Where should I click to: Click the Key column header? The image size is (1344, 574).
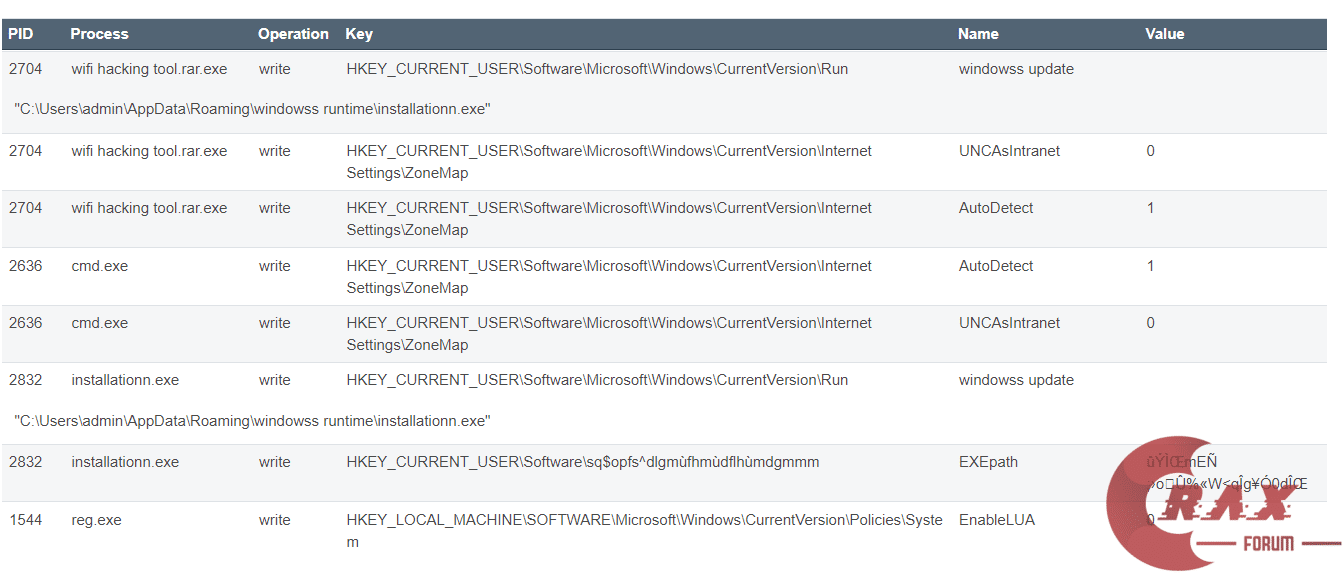coord(359,34)
